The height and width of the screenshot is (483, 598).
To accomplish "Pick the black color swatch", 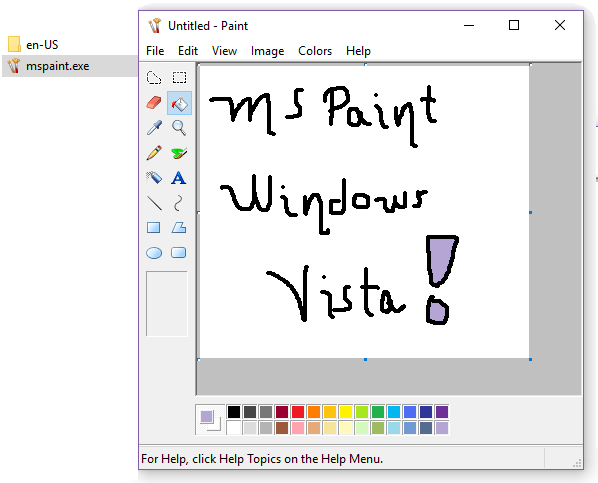I will pyautogui.click(x=234, y=412).
